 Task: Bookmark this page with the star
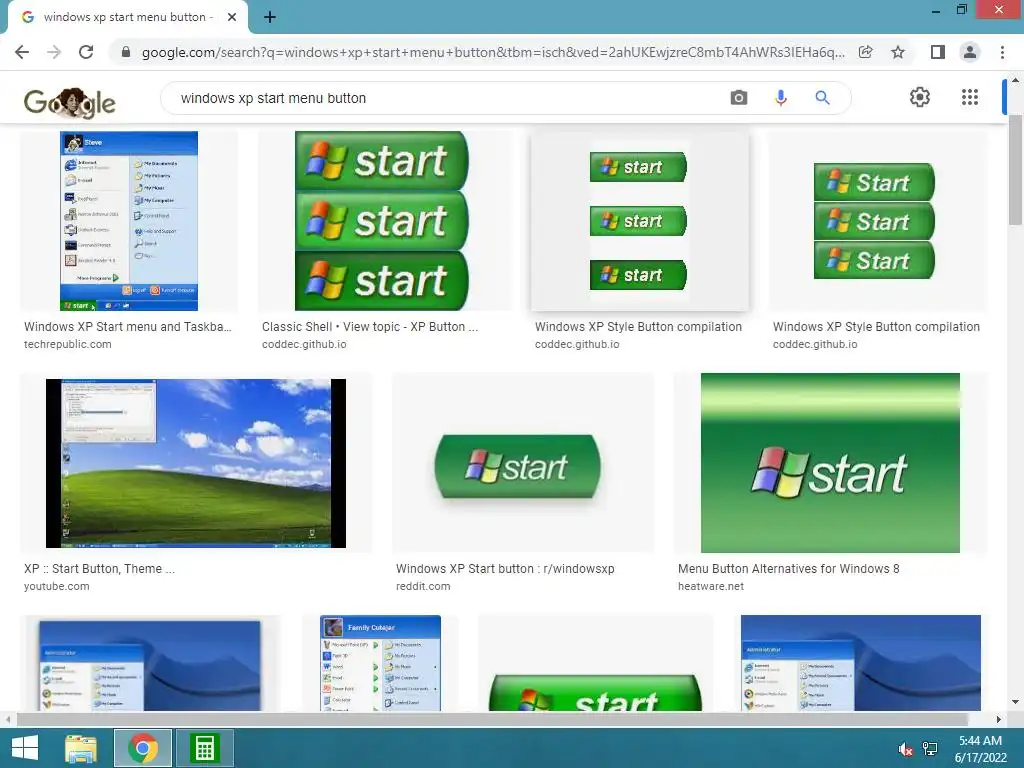[898, 52]
